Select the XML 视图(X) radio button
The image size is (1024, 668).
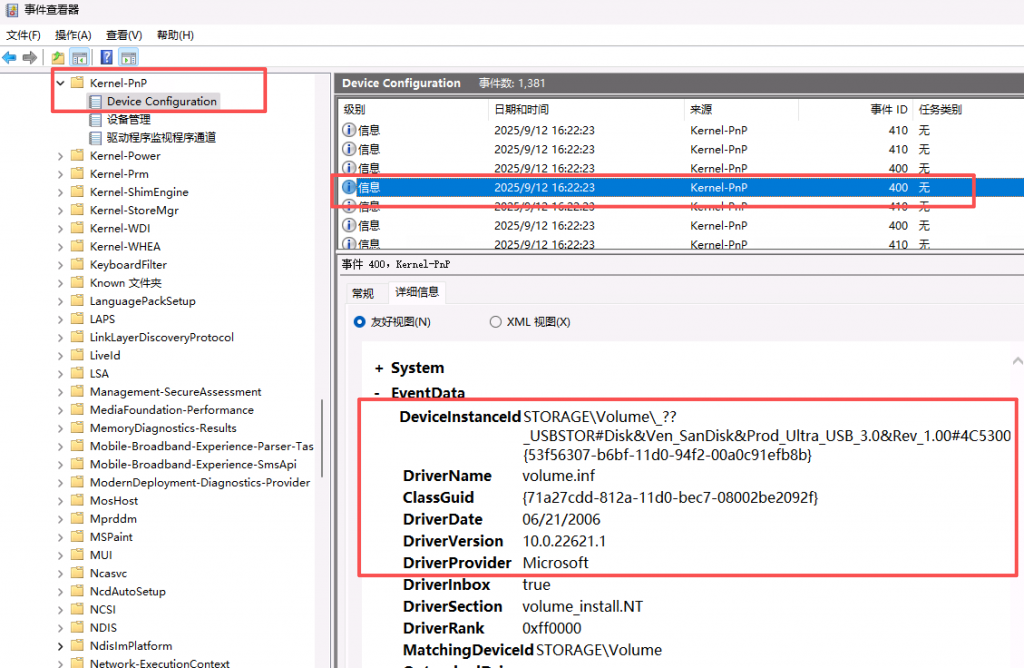[x=495, y=322]
